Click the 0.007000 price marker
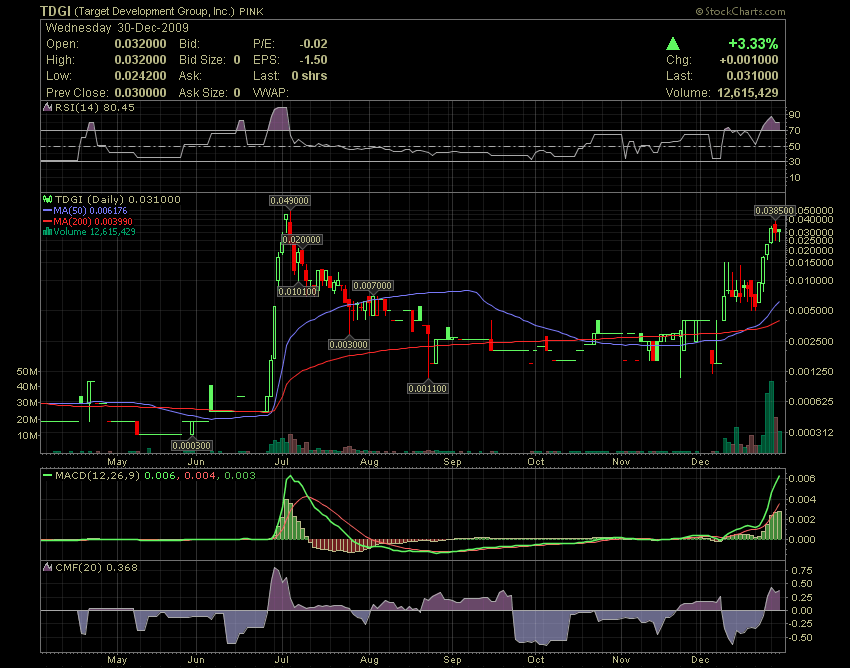 (372, 286)
